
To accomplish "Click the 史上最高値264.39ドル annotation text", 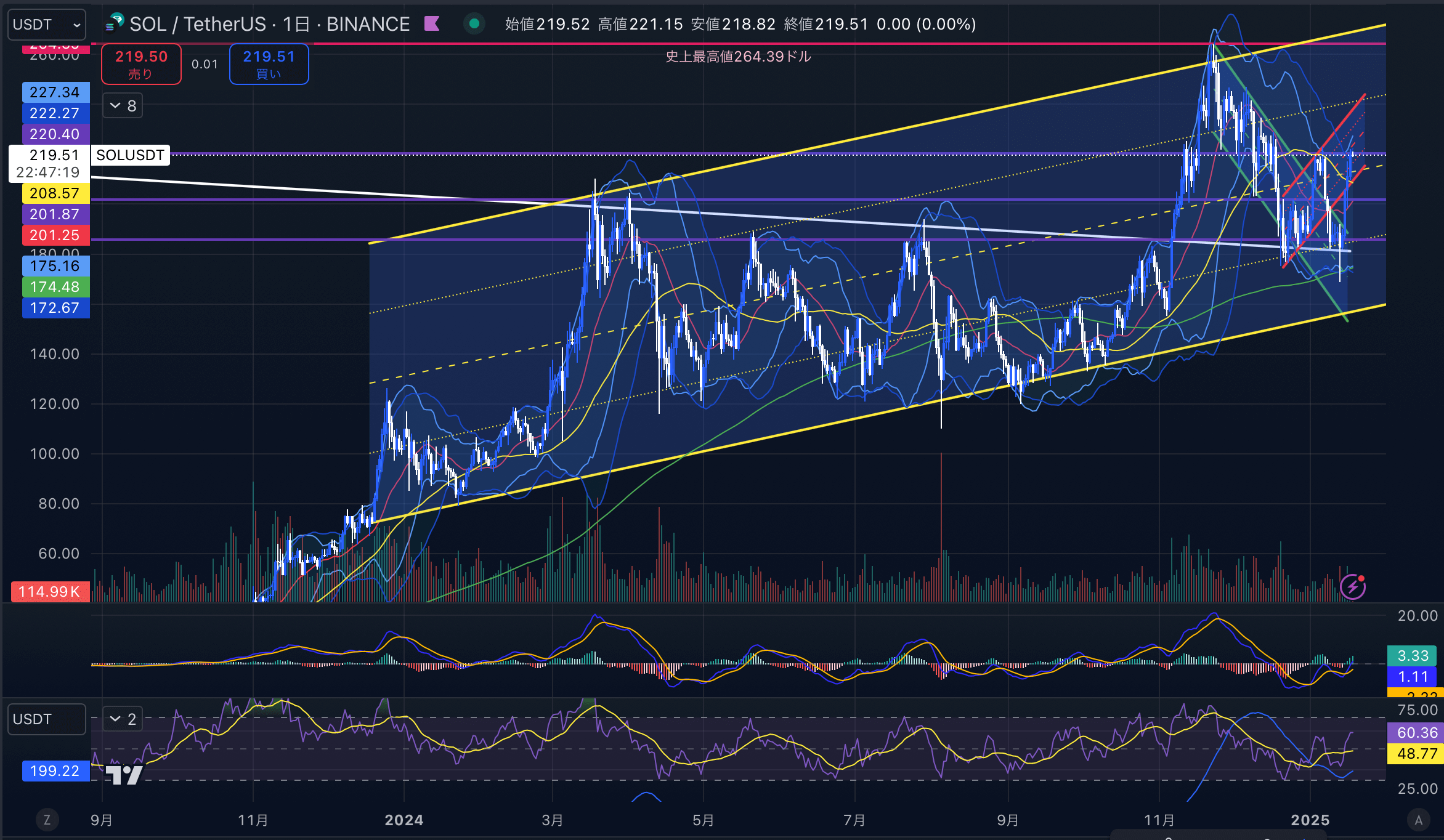I will (x=738, y=57).
